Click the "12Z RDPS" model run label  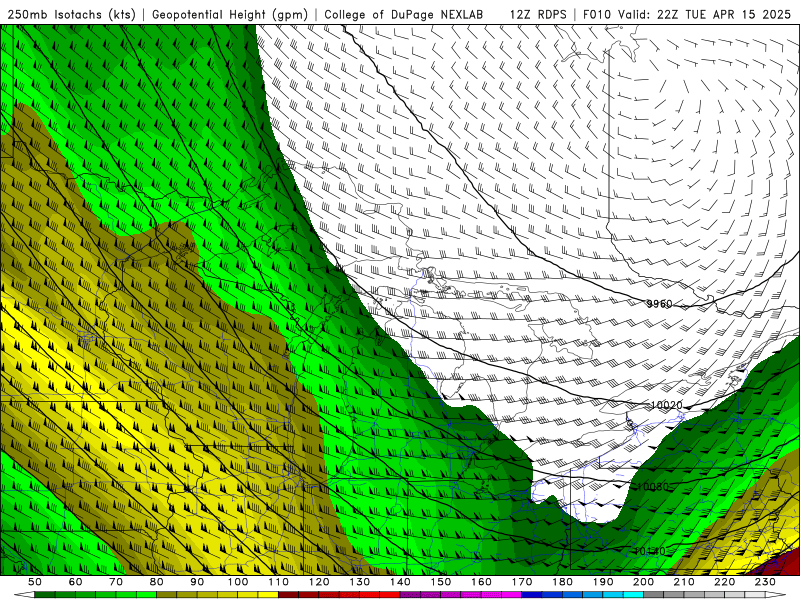pyautogui.click(x=538, y=15)
